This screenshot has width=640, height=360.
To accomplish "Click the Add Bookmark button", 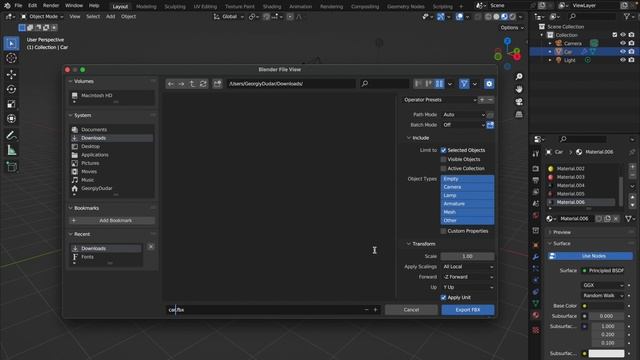I will tap(112, 220).
